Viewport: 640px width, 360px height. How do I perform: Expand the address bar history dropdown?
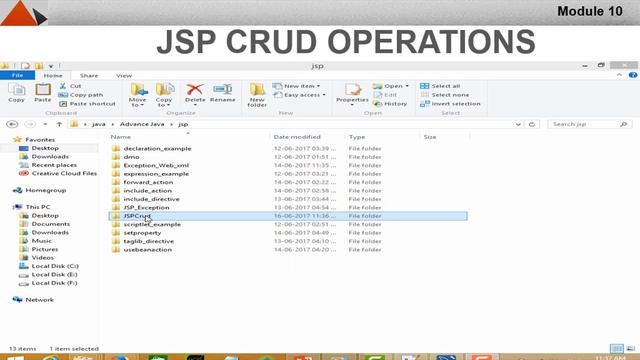518,124
